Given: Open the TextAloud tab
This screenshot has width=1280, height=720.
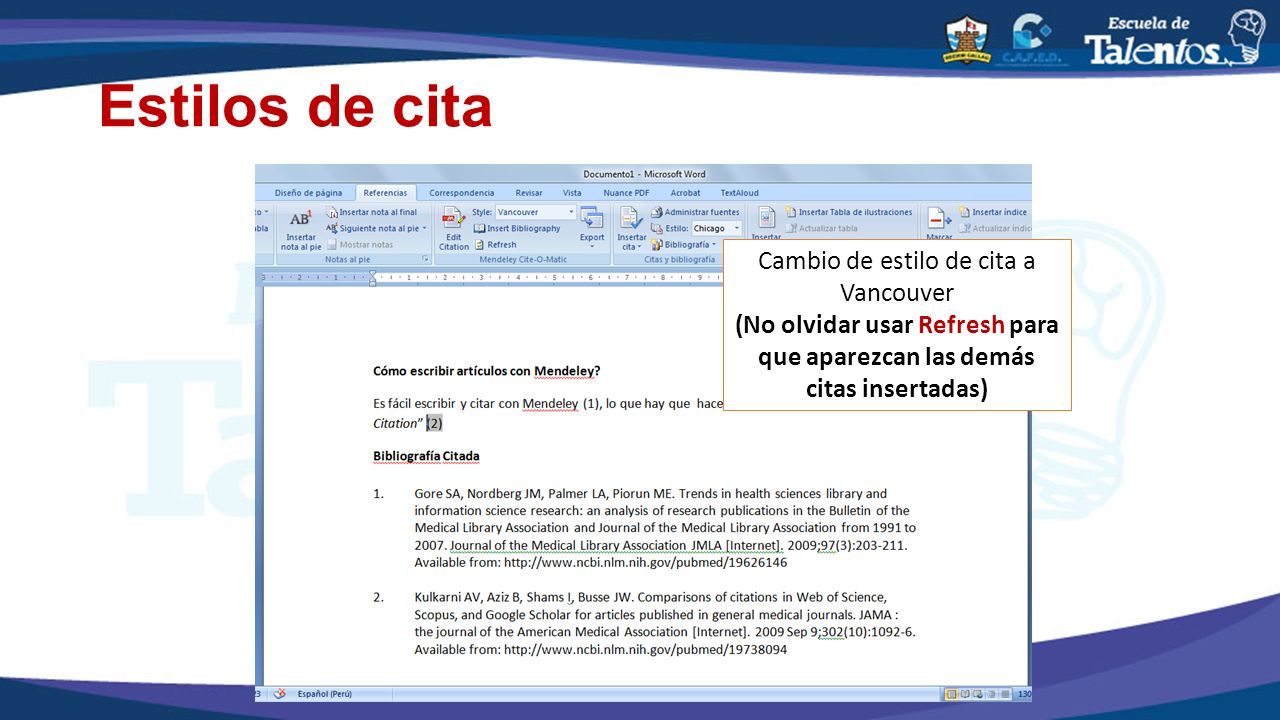Looking at the screenshot, I should [x=739, y=193].
